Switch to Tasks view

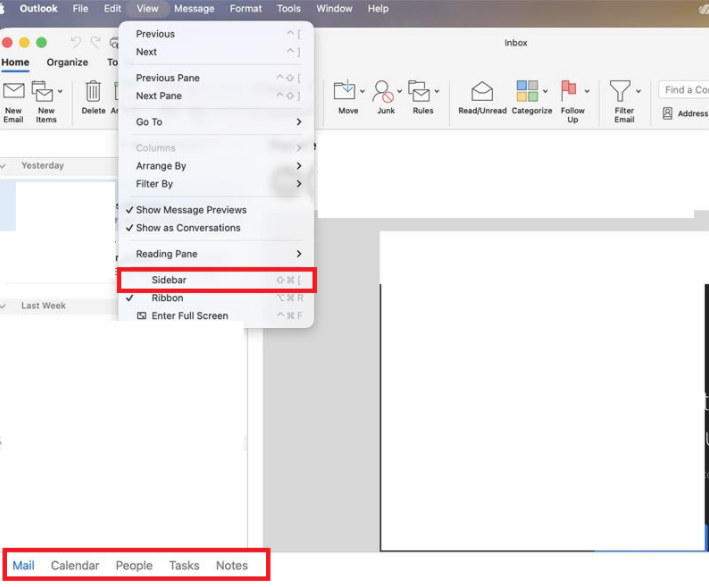[184, 565]
